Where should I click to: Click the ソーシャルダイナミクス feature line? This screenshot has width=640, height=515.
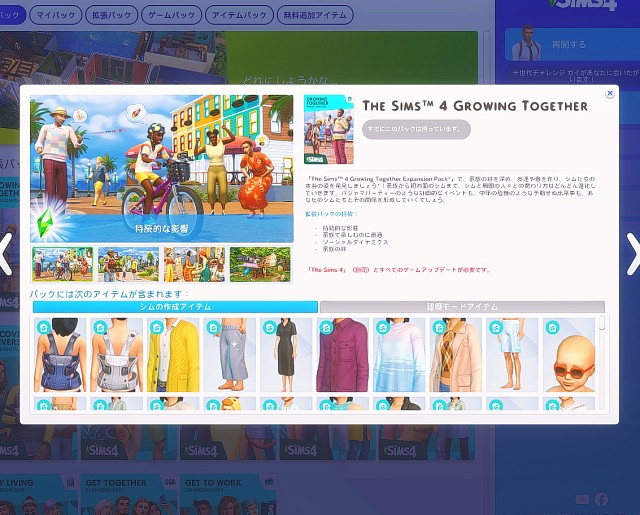(355, 242)
